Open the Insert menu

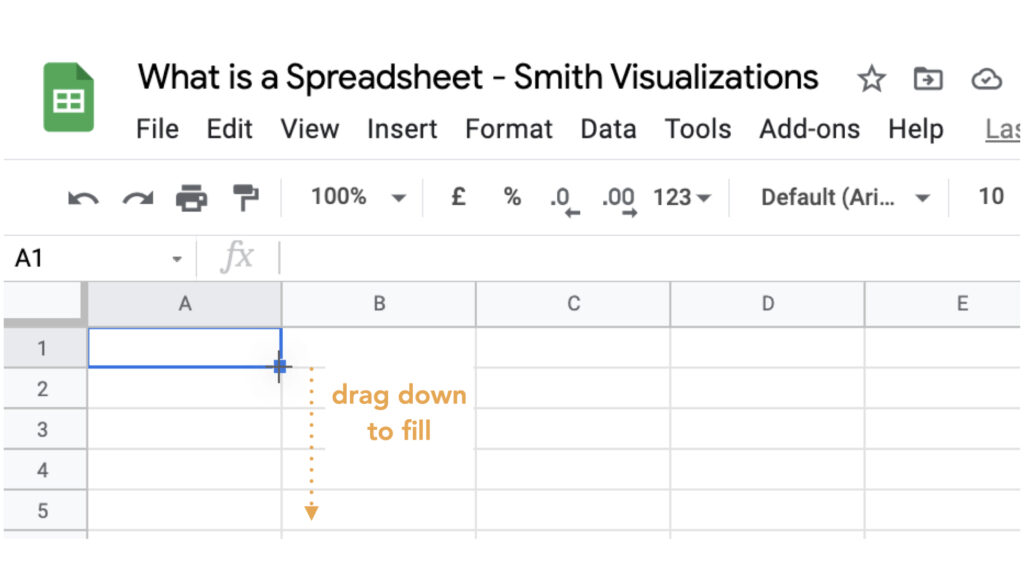point(402,129)
